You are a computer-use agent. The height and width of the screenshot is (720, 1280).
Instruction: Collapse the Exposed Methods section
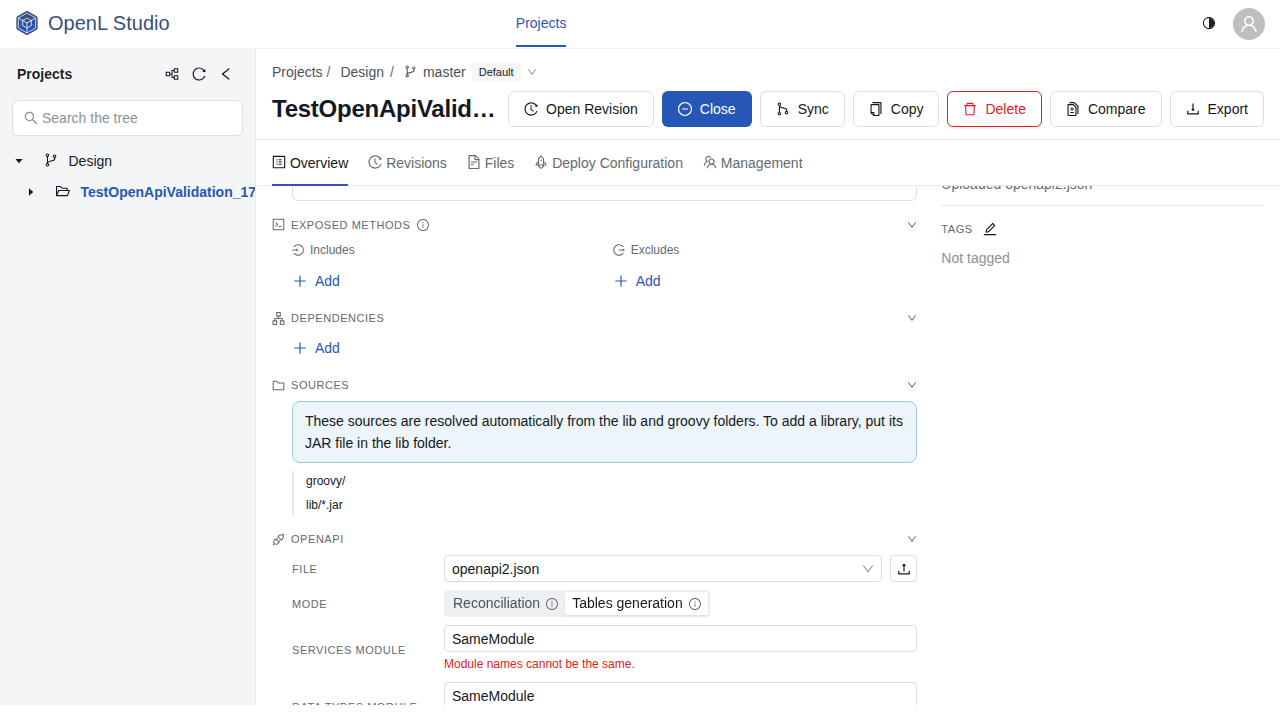click(x=911, y=225)
